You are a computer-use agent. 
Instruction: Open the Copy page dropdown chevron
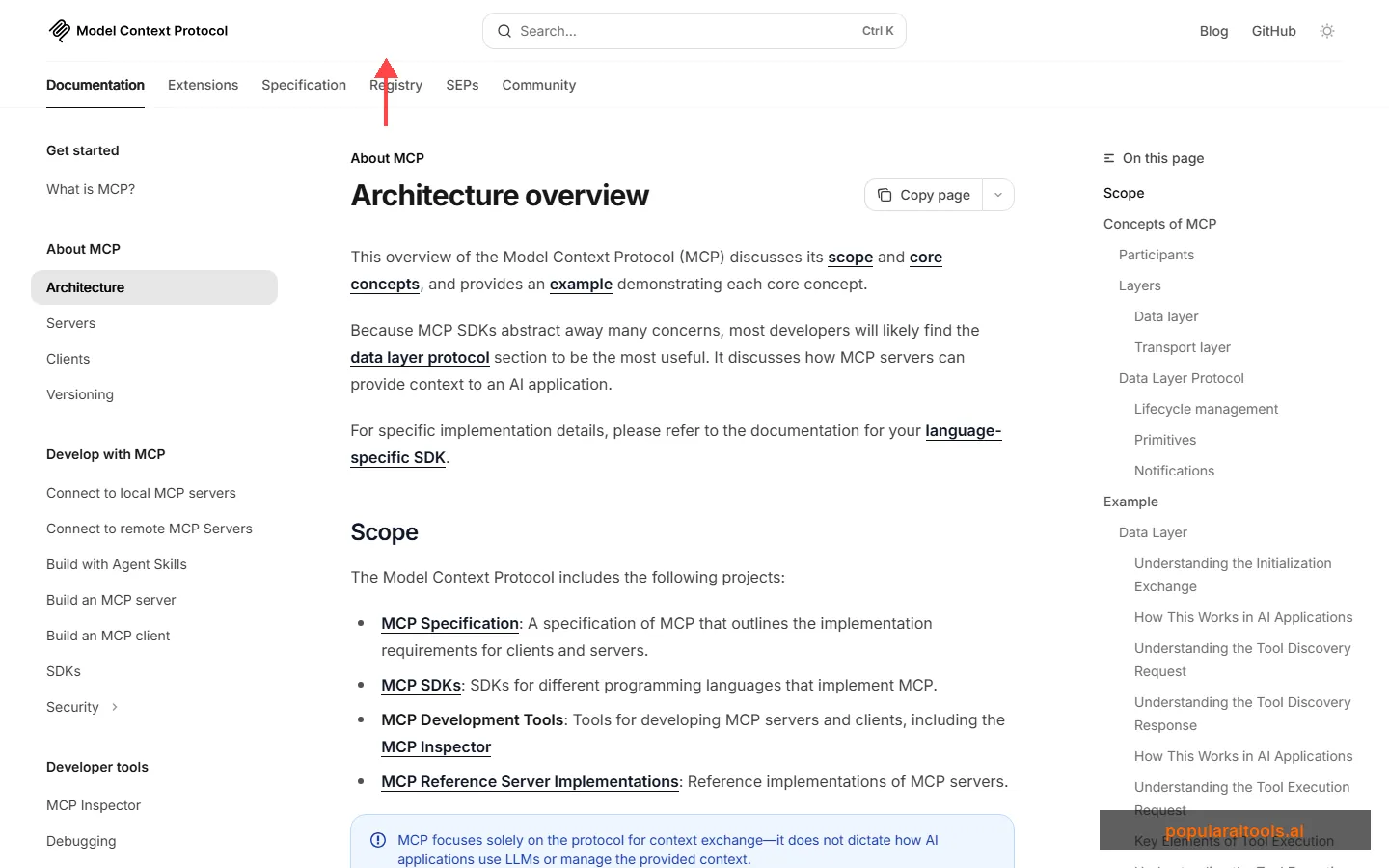(998, 195)
